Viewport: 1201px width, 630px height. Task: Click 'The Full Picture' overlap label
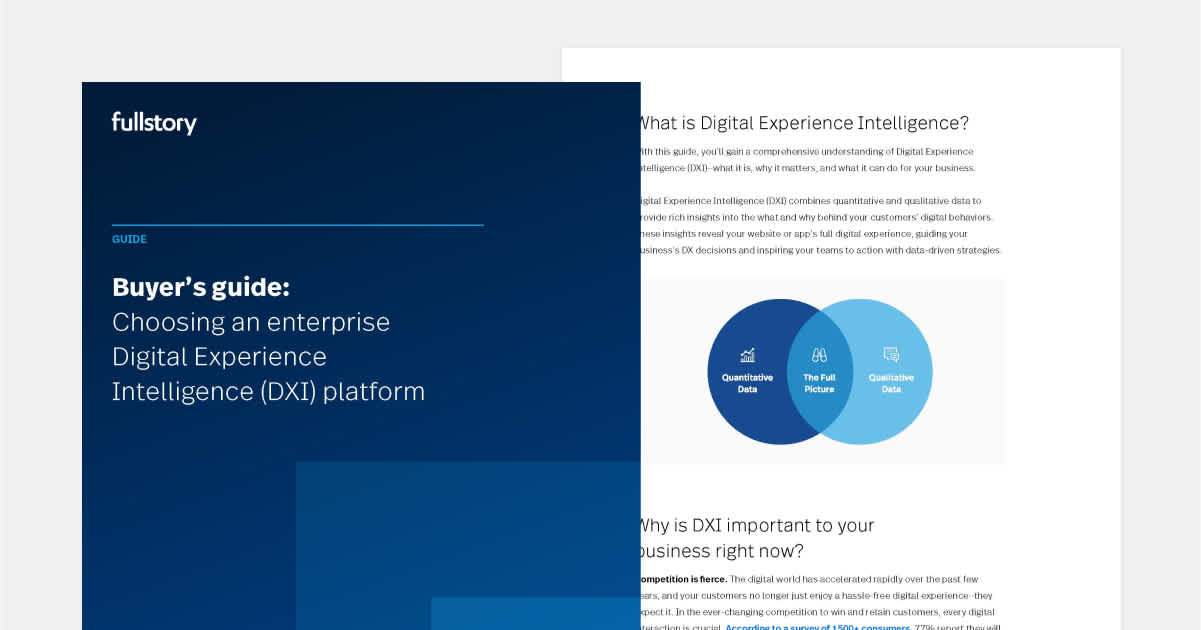click(x=819, y=383)
